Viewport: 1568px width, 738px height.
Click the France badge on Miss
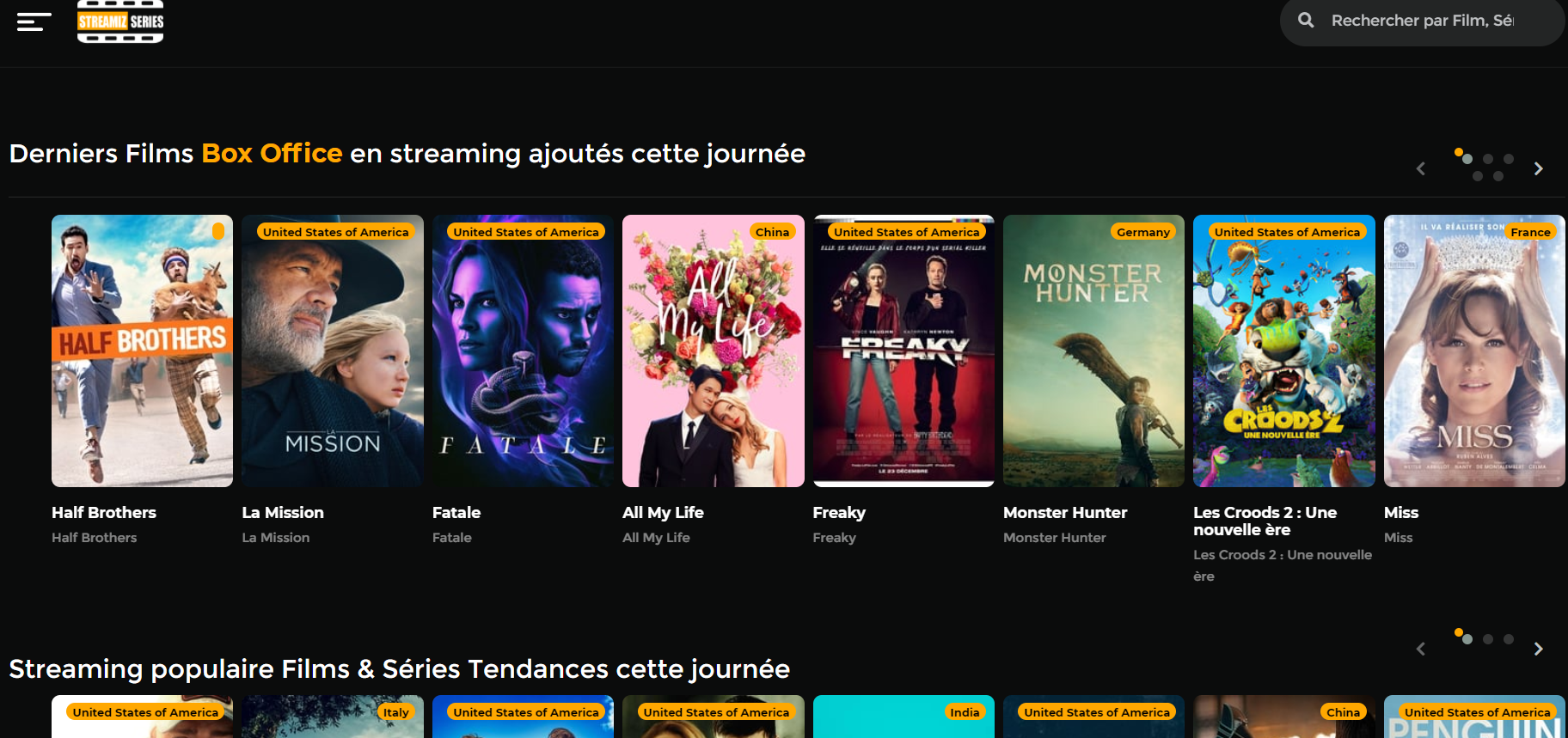tap(1530, 232)
